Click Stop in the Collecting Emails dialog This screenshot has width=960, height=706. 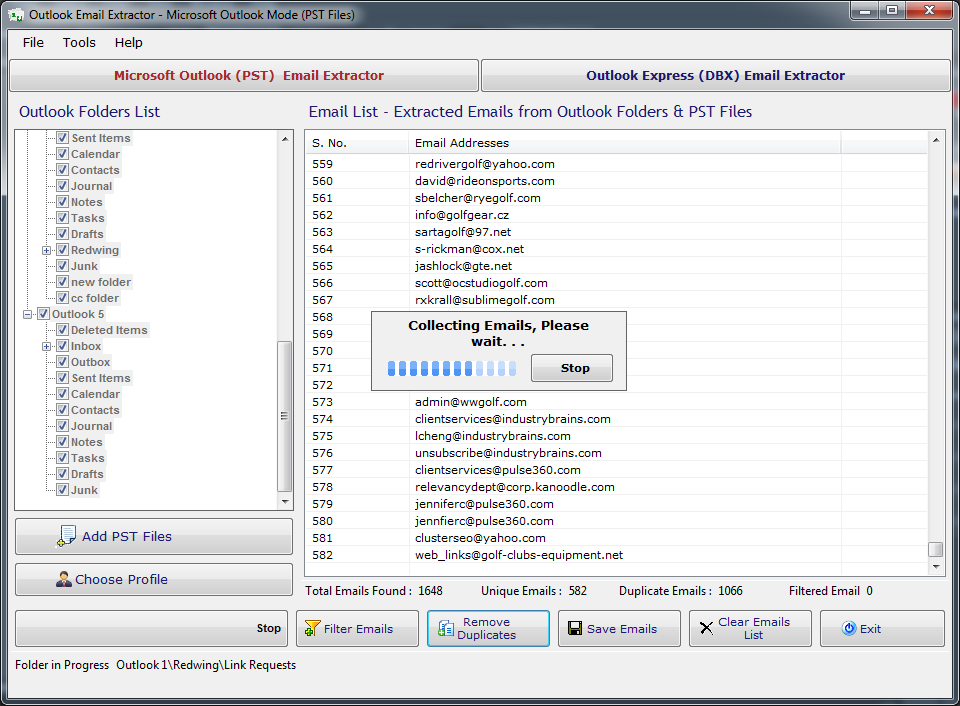click(572, 368)
